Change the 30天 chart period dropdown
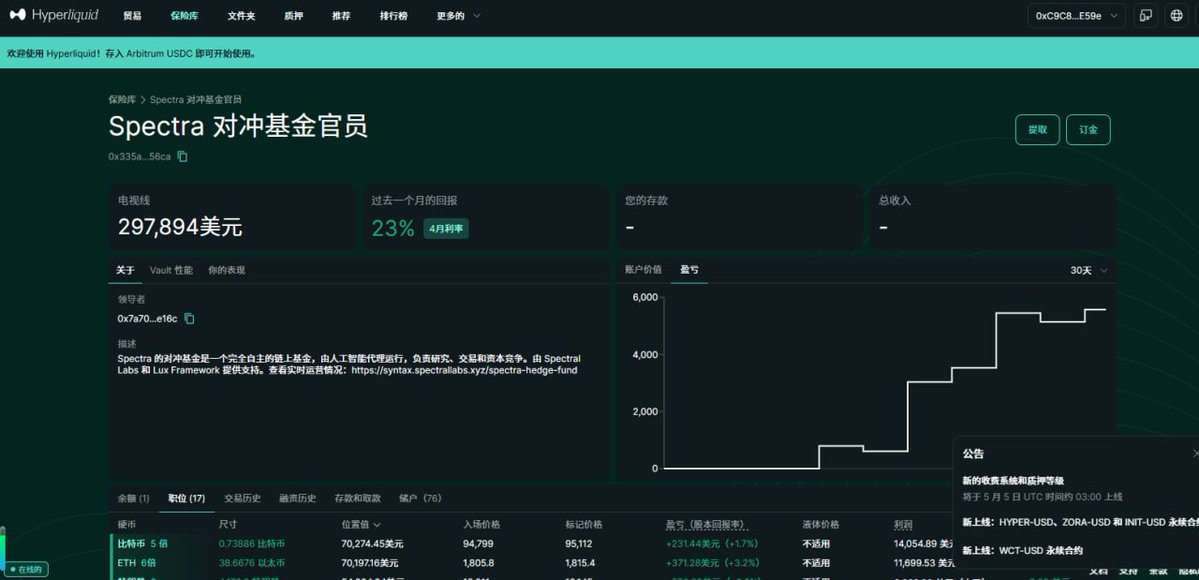Screen dimensions: 1199x580 [1089, 270]
